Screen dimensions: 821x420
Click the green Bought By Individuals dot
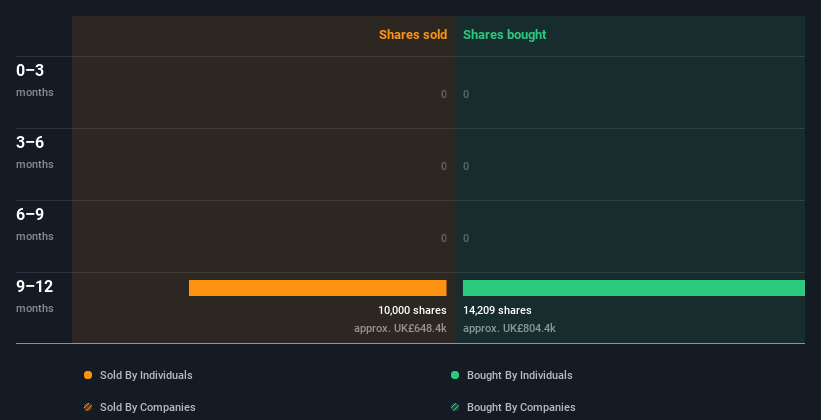tap(455, 375)
